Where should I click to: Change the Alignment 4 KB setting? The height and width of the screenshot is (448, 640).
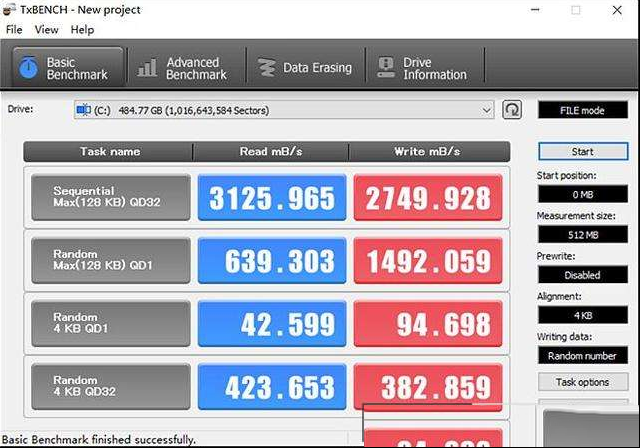pos(583,315)
